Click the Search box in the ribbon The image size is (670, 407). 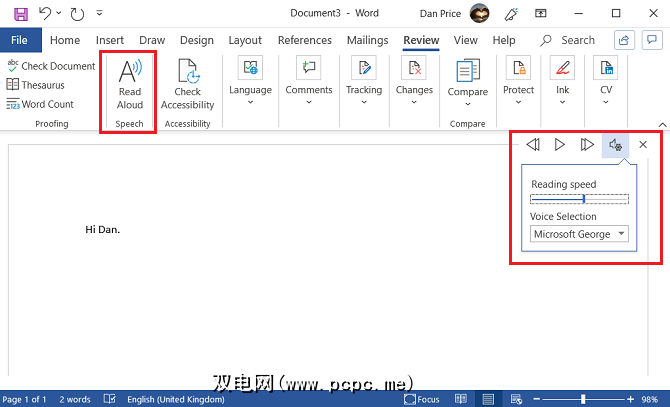[x=568, y=40]
